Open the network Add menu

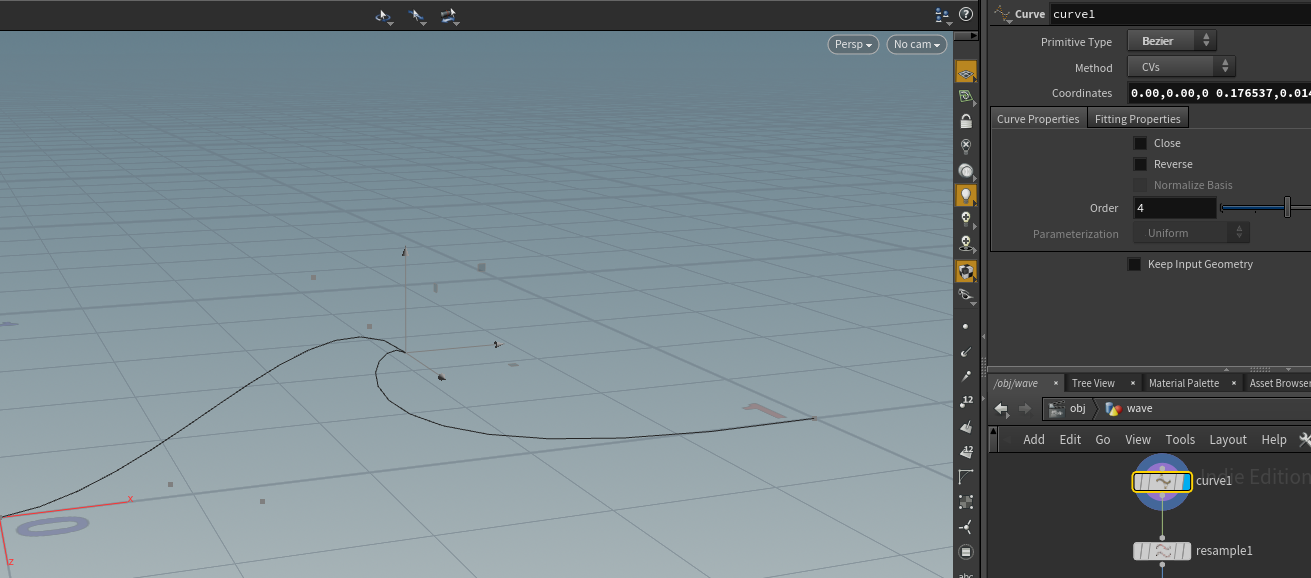[1034, 439]
